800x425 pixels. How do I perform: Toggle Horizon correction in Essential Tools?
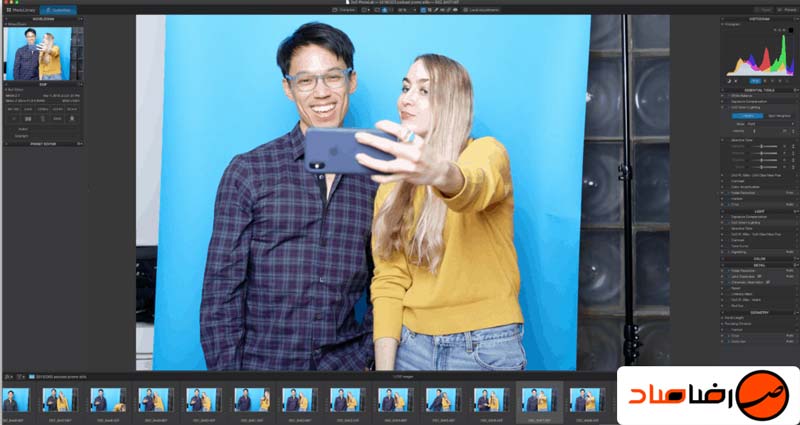[x=727, y=199]
